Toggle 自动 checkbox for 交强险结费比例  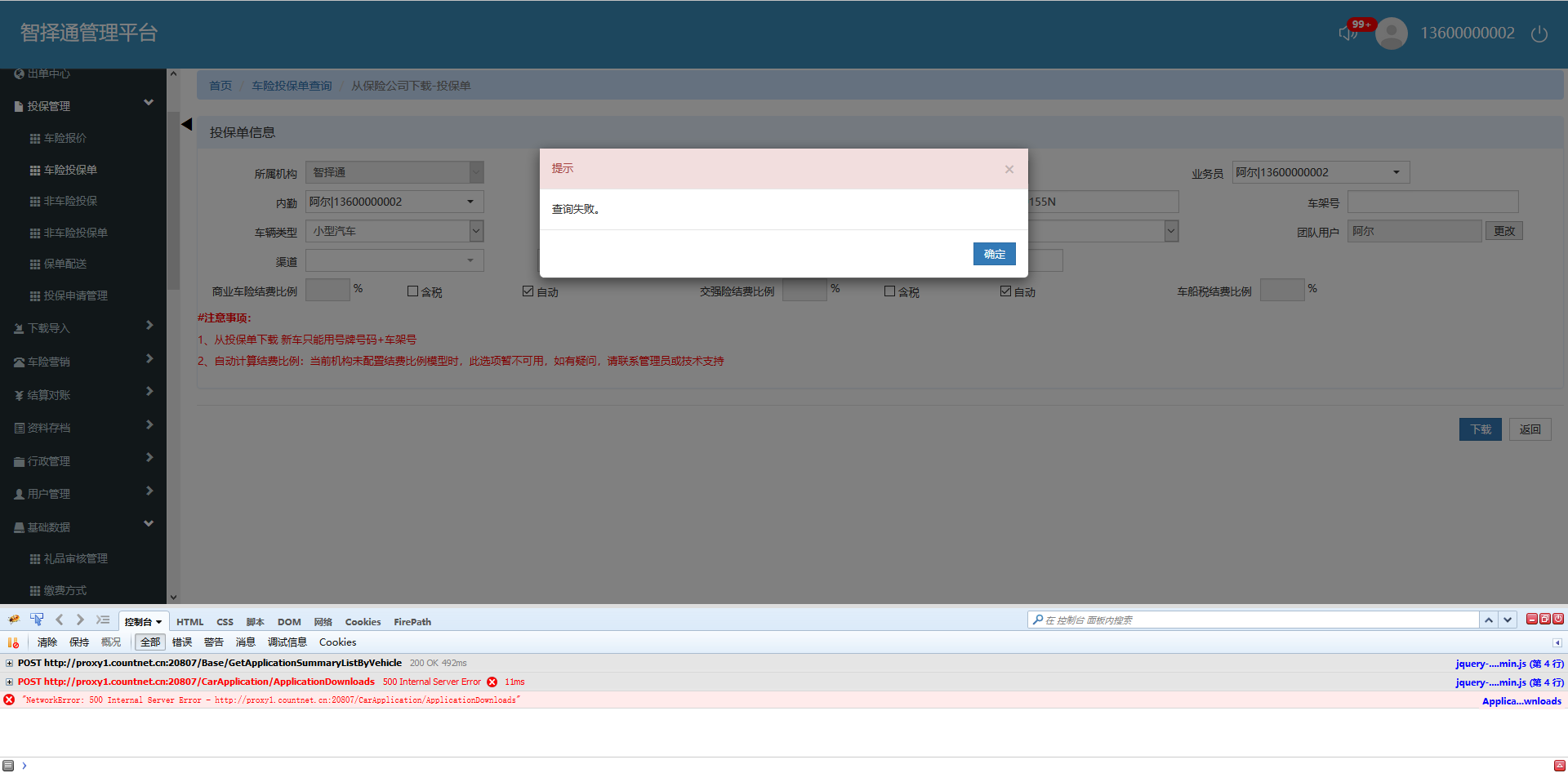coord(1006,291)
